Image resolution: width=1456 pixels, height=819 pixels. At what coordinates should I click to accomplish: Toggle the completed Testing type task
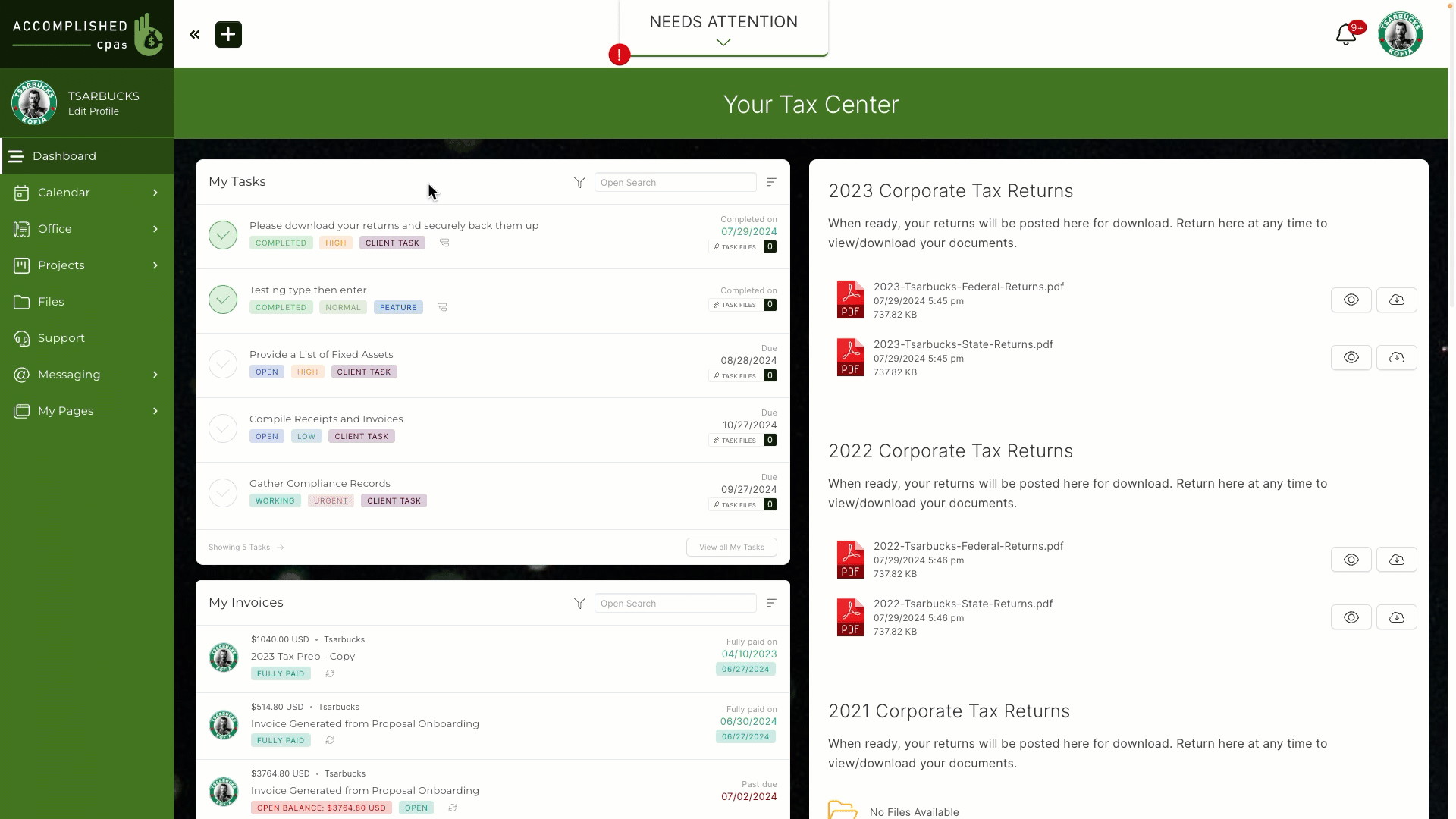coord(222,298)
